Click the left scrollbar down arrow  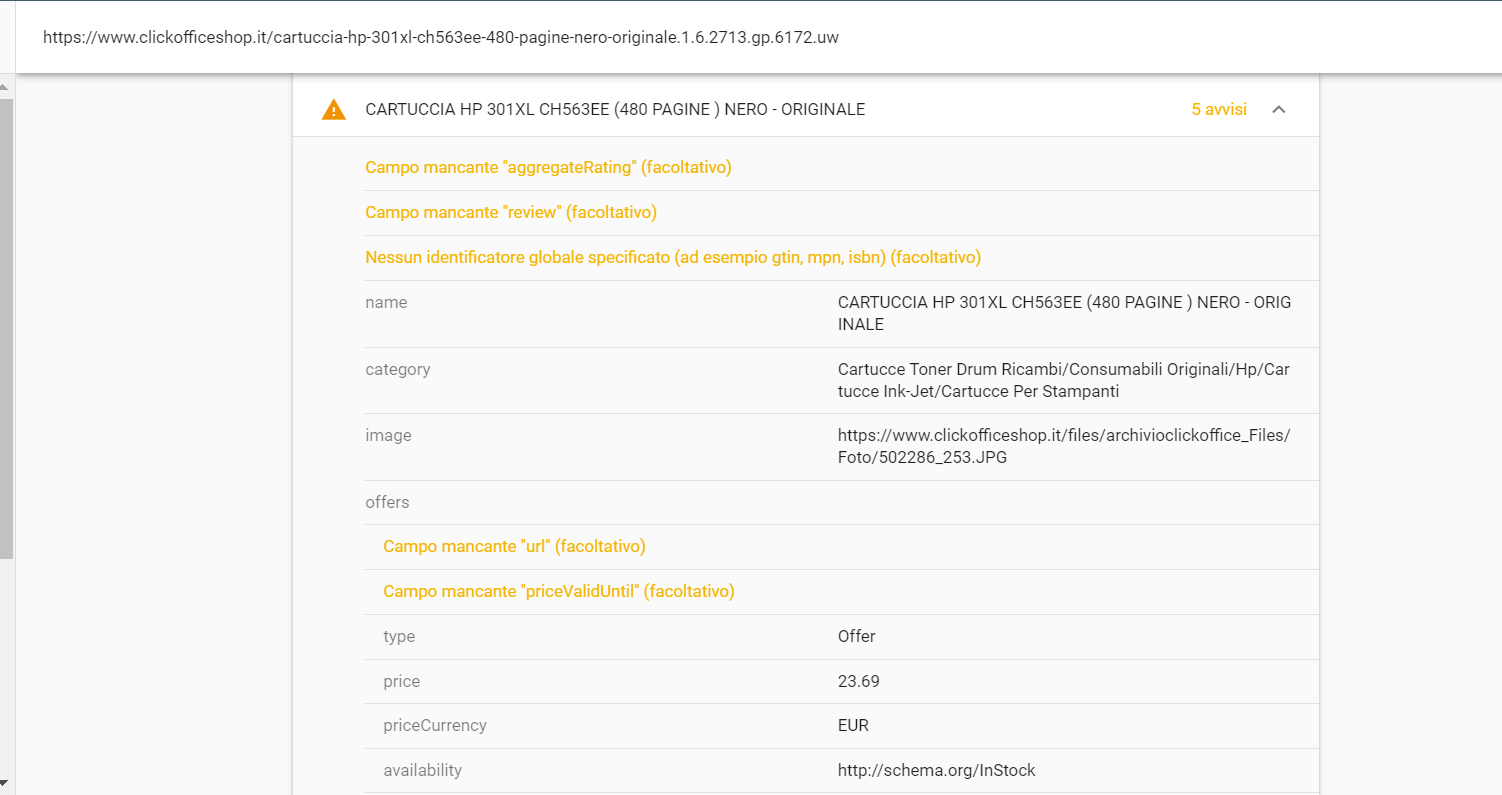click(5, 782)
